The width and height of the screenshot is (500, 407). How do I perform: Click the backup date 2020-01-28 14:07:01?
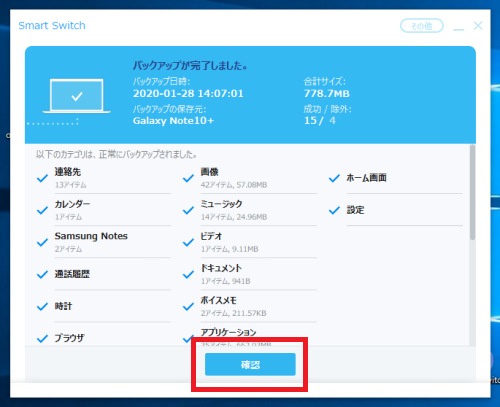(x=188, y=93)
